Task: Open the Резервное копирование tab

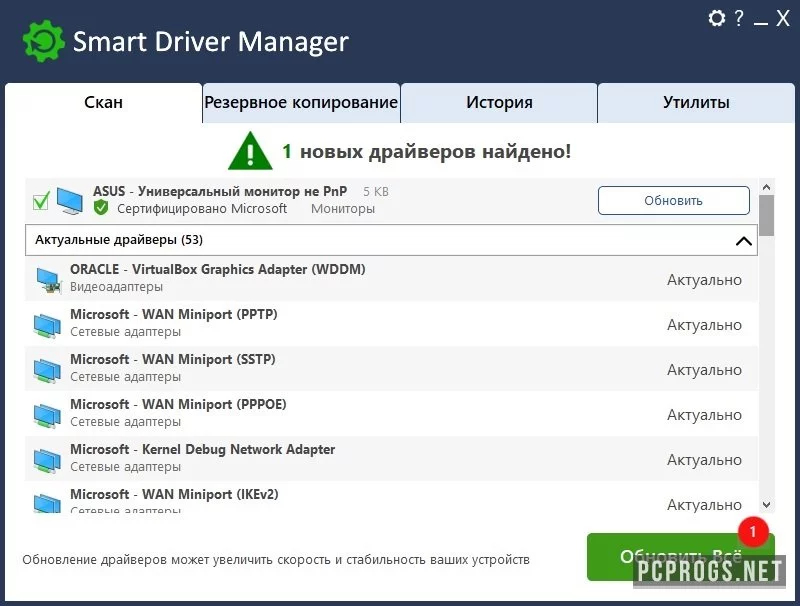Action: [301, 103]
